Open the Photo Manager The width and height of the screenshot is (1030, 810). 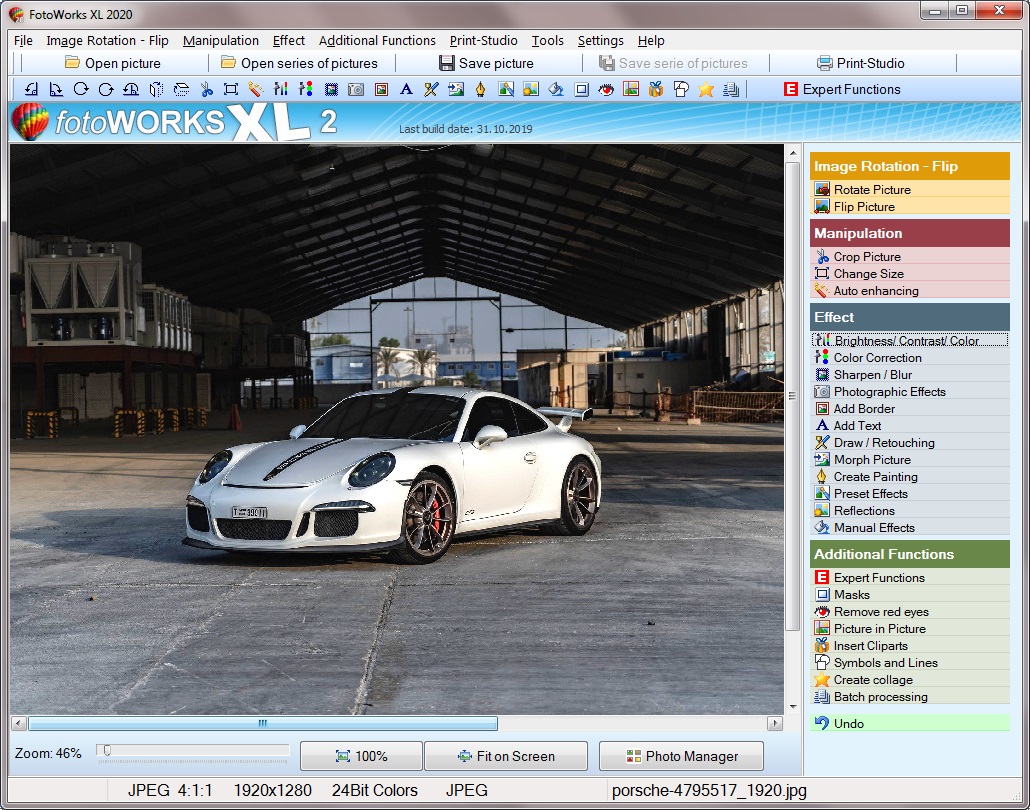(681, 756)
